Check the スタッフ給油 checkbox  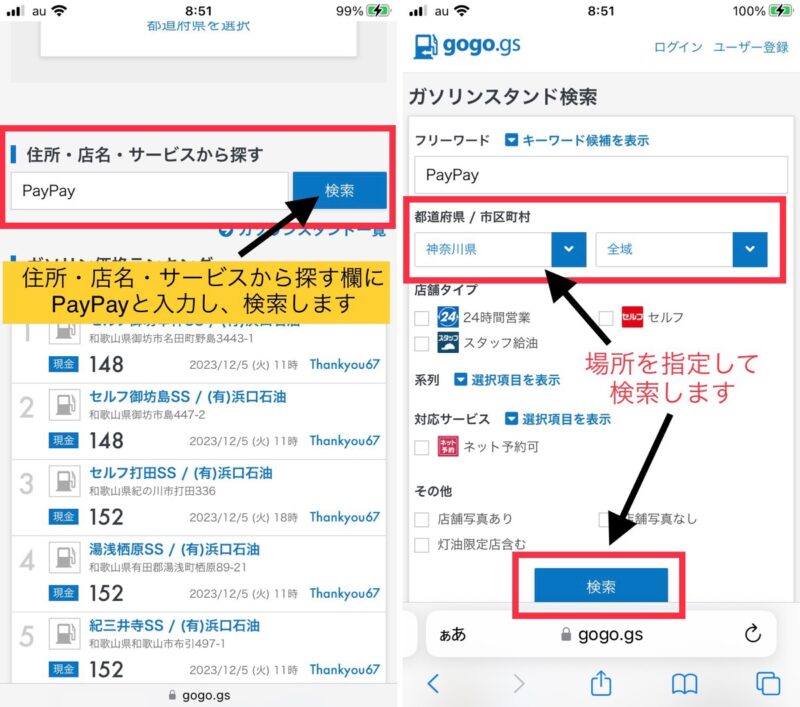tap(421, 344)
